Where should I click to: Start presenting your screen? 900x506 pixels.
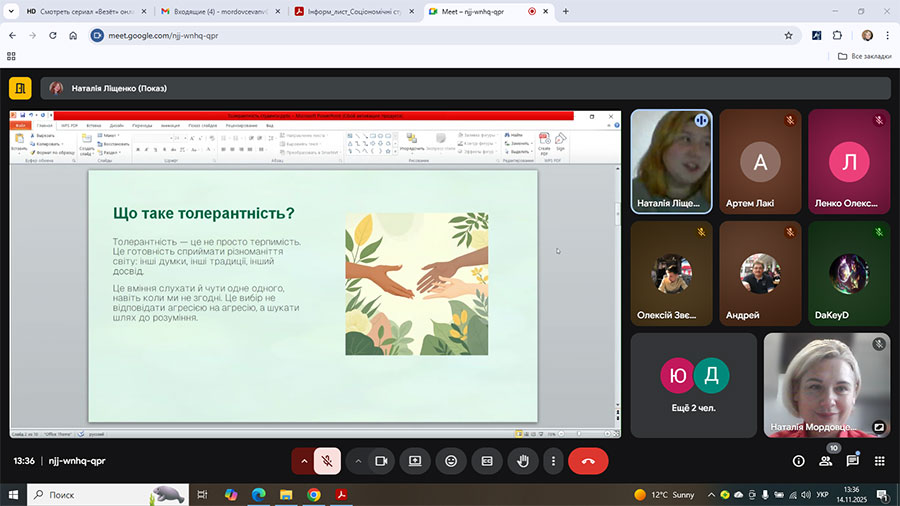[x=415, y=461]
